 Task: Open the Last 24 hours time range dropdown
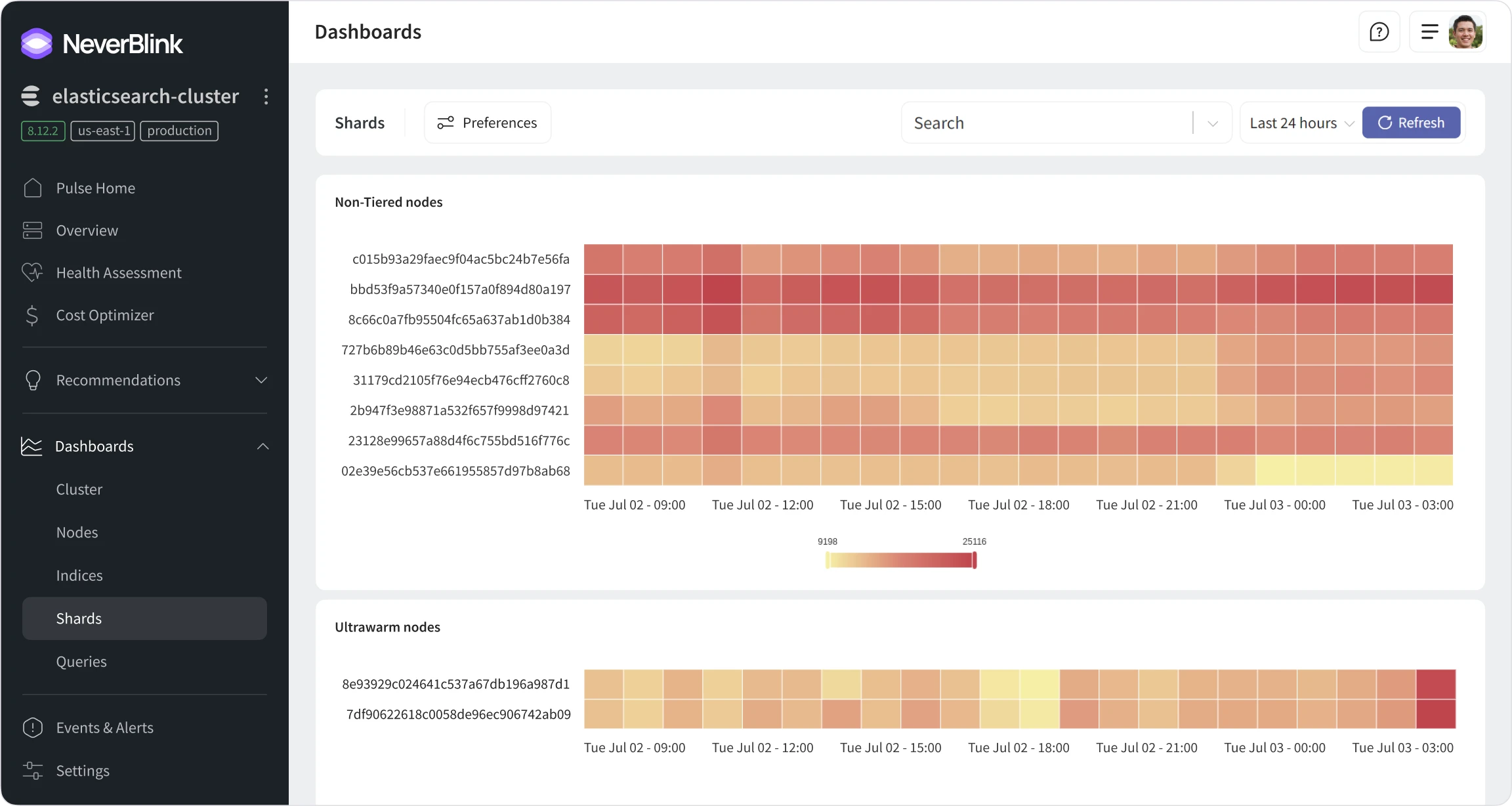pos(1301,123)
